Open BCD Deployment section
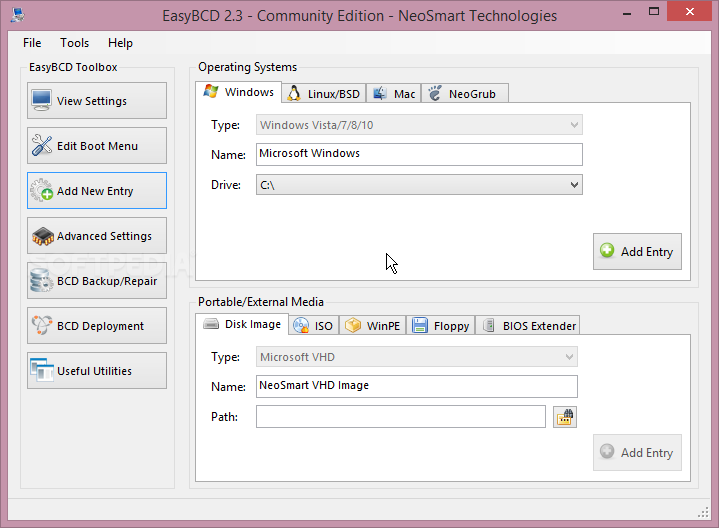The height and width of the screenshot is (528, 719). [x=97, y=325]
